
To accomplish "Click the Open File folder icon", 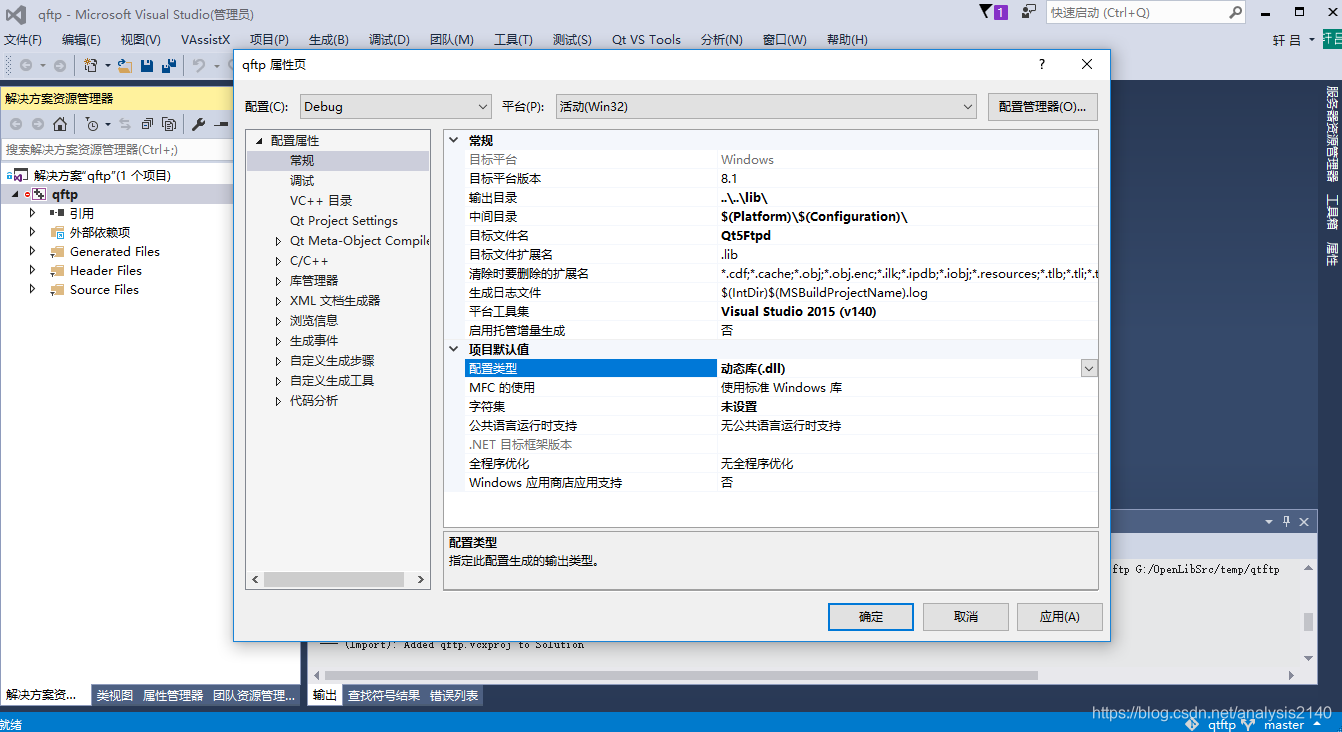I will pyautogui.click(x=125, y=65).
